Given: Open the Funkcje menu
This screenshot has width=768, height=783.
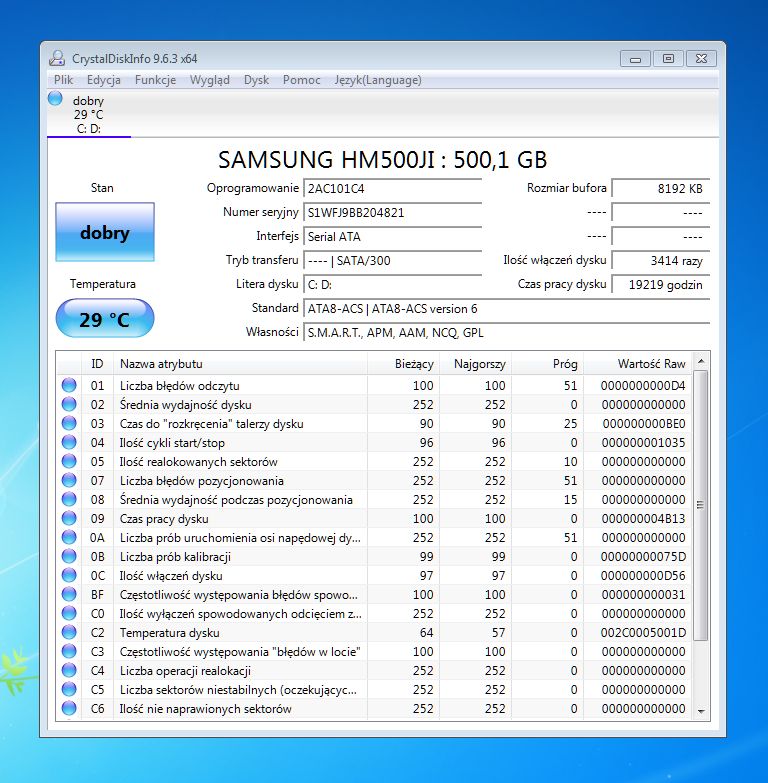Looking at the screenshot, I should tap(155, 80).
